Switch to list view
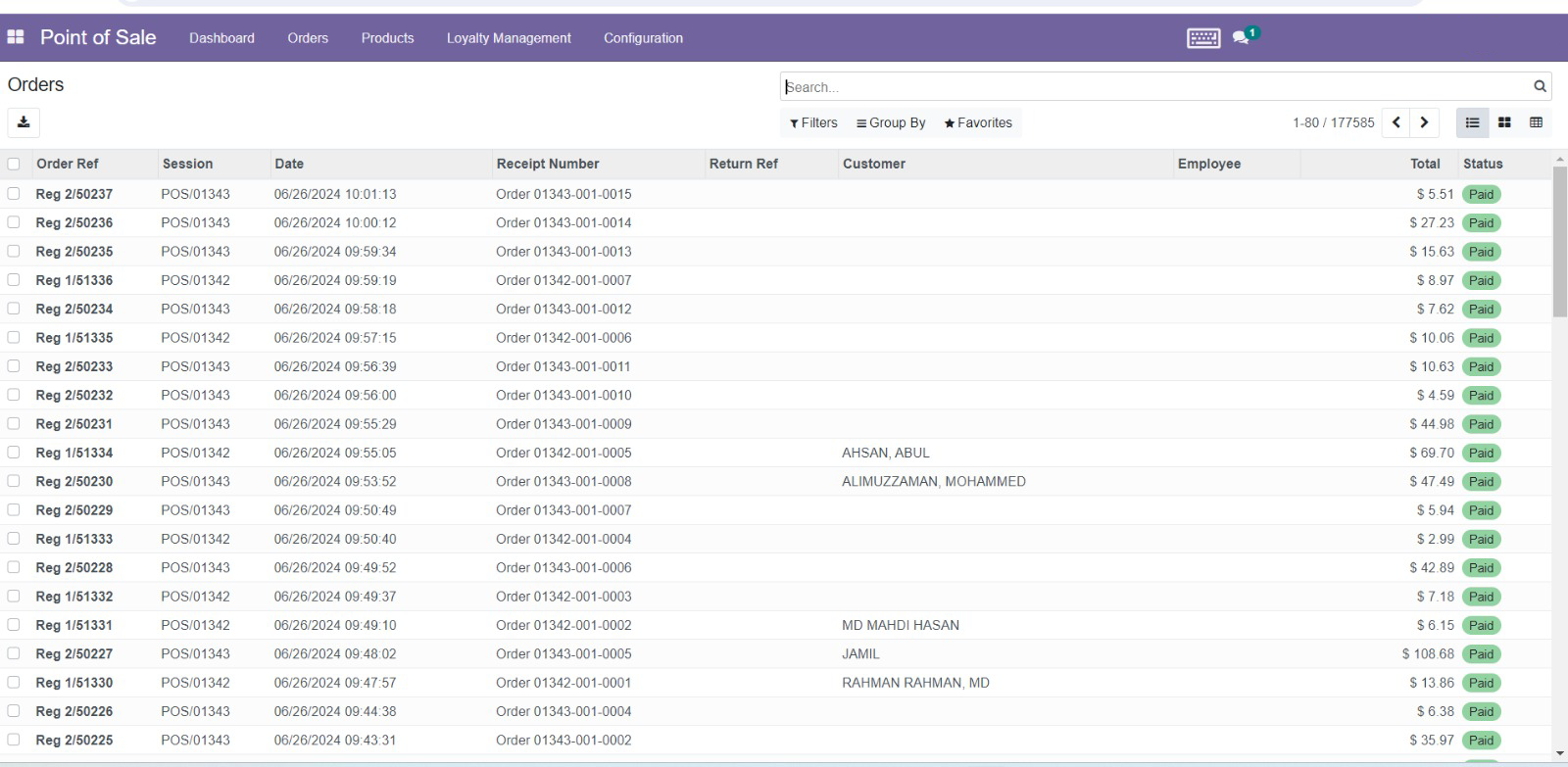Viewport: 1568px width, 767px height. (1472, 122)
